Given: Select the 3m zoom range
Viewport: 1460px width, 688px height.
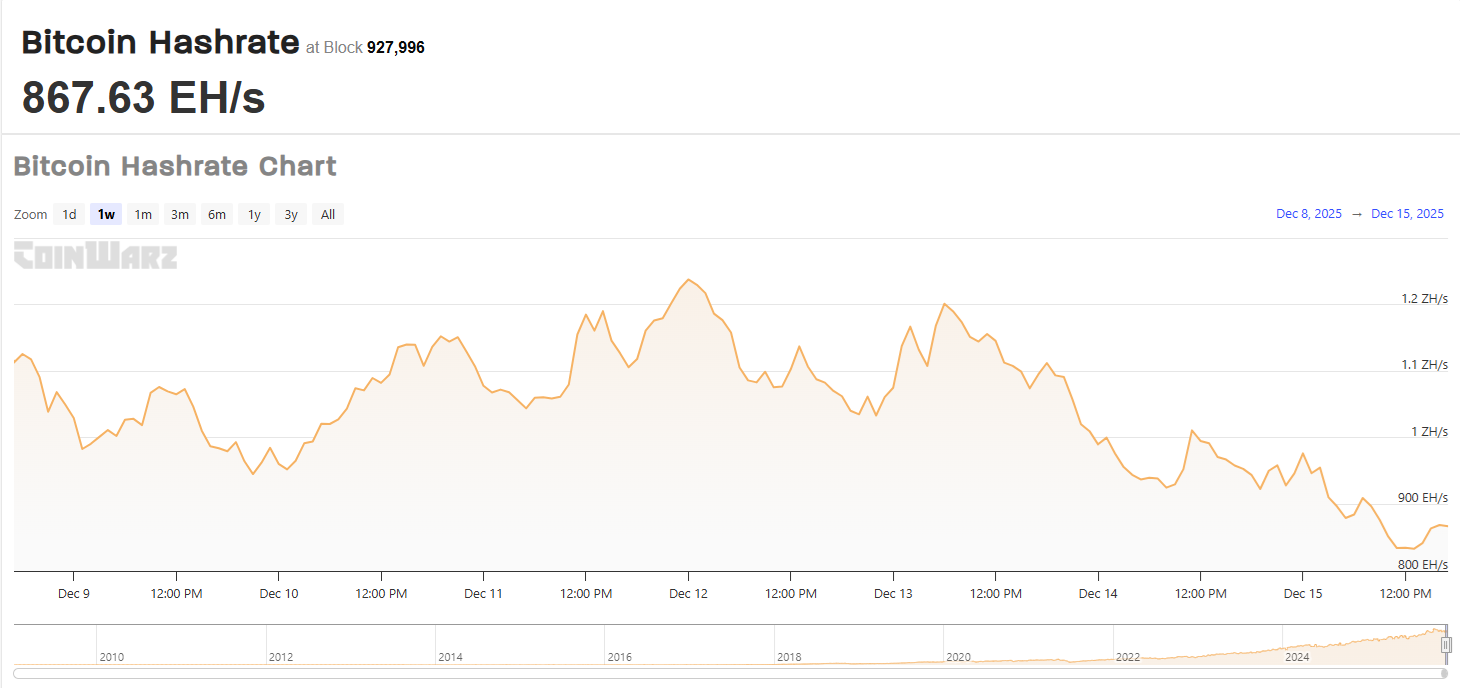Looking at the screenshot, I should 179,214.
